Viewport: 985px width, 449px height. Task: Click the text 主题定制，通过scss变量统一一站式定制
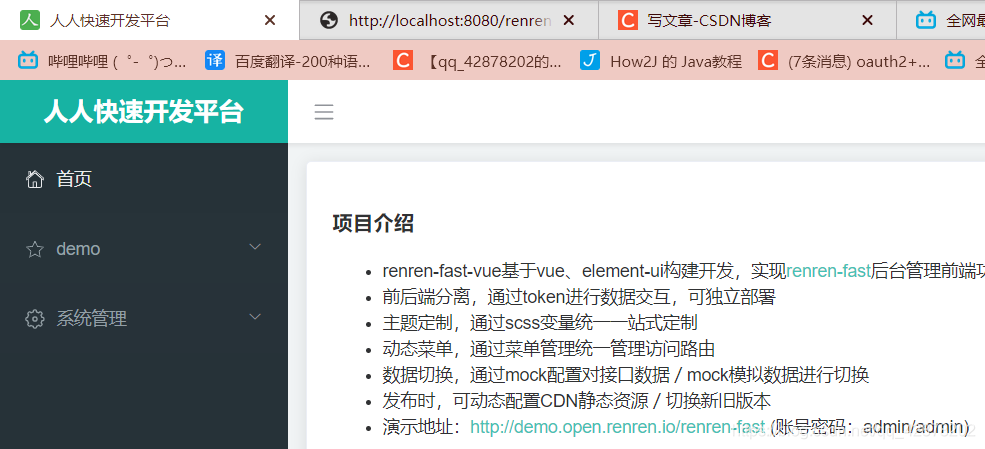click(540, 323)
